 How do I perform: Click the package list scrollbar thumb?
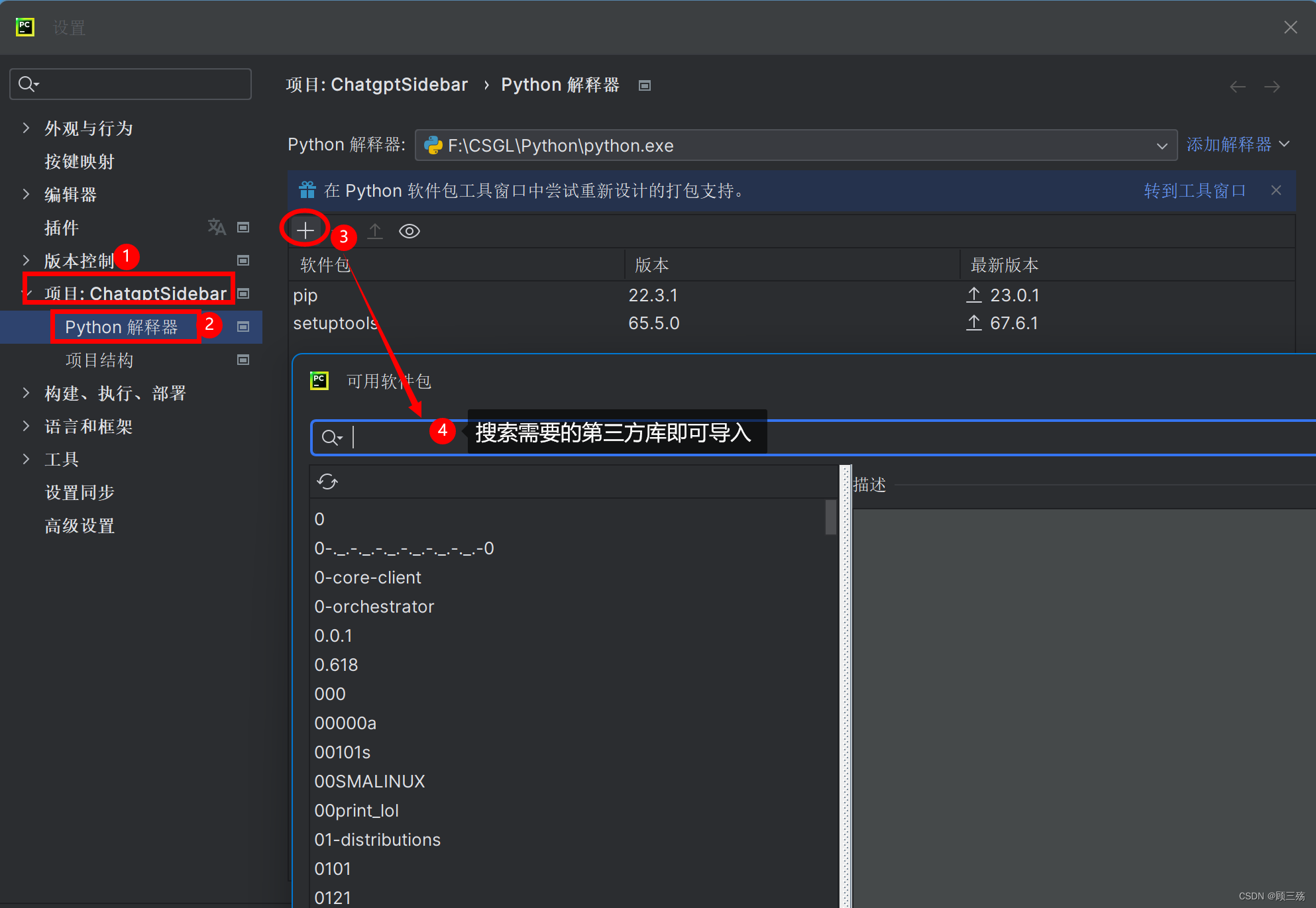(830, 517)
